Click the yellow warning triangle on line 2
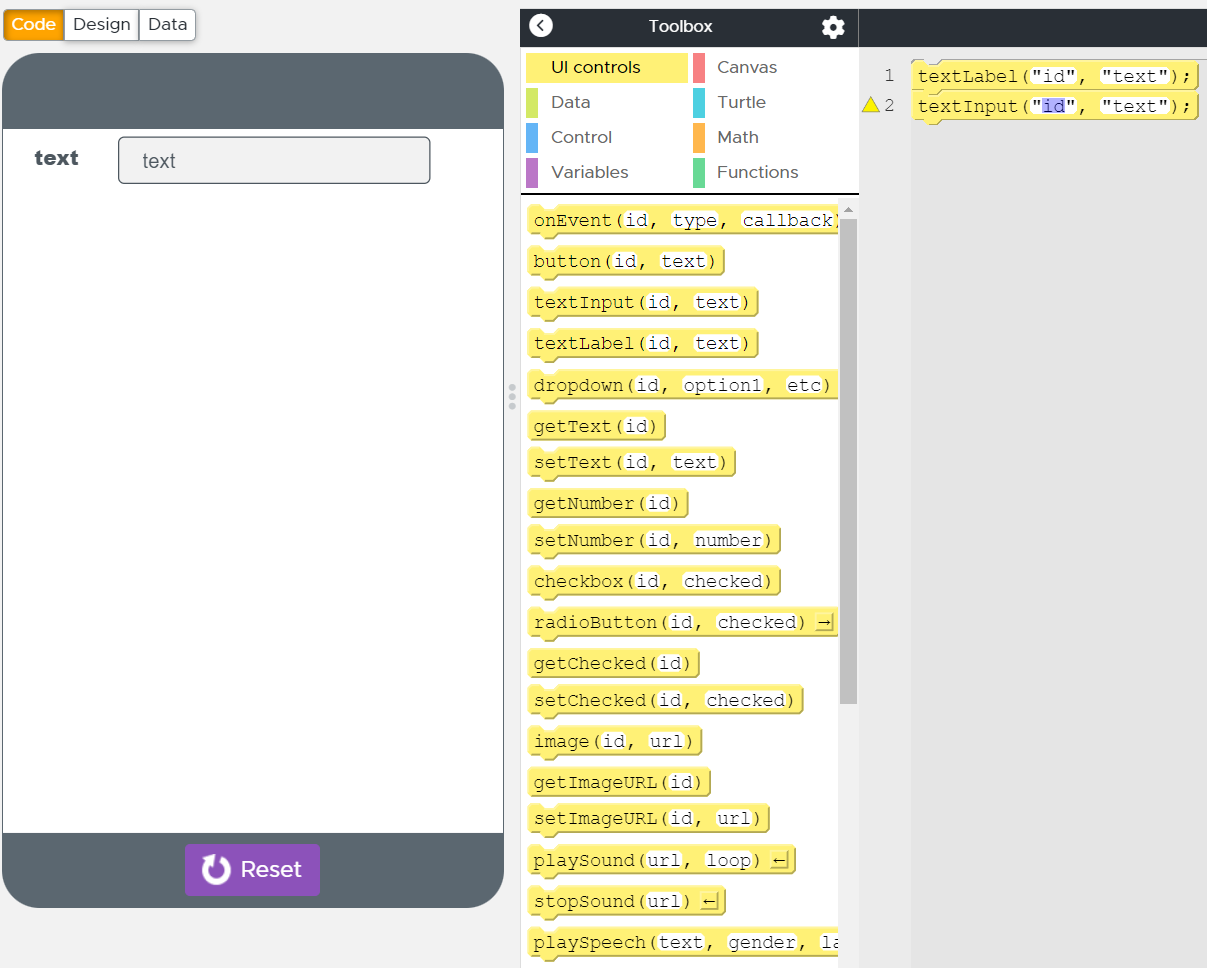1207x968 pixels. (871, 105)
